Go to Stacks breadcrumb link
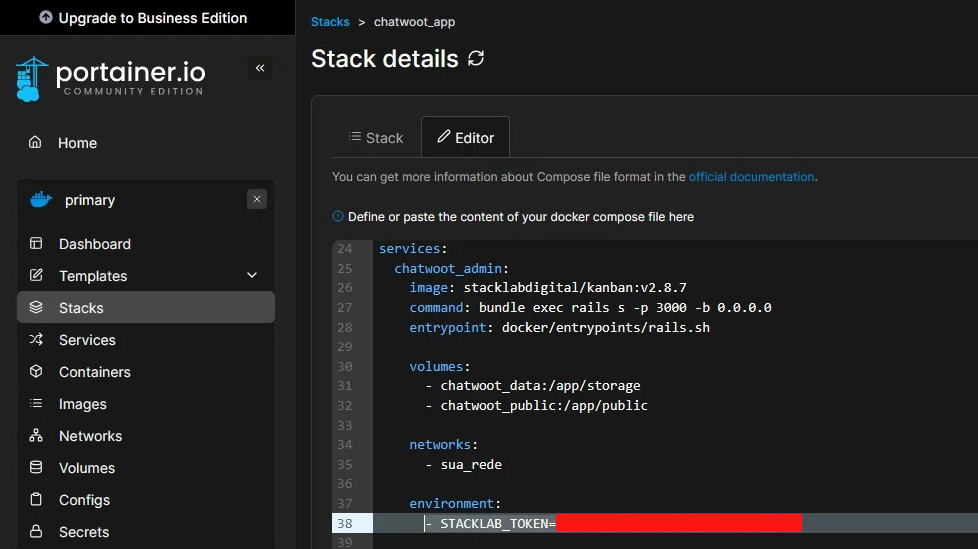 coord(330,22)
